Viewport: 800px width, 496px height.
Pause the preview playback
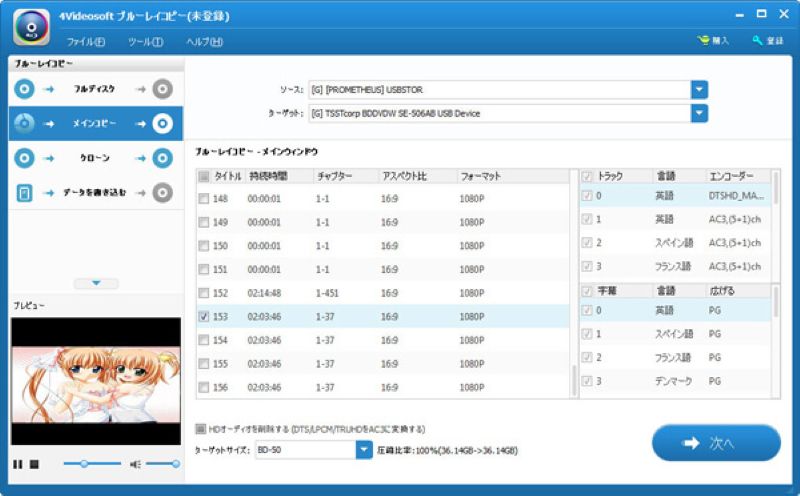[18, 464]
